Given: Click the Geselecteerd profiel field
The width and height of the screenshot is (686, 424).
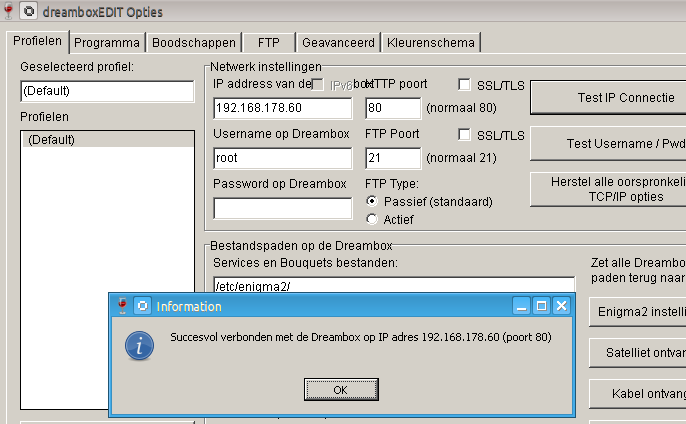Looking at the screenshot, I should click(107, 91).
